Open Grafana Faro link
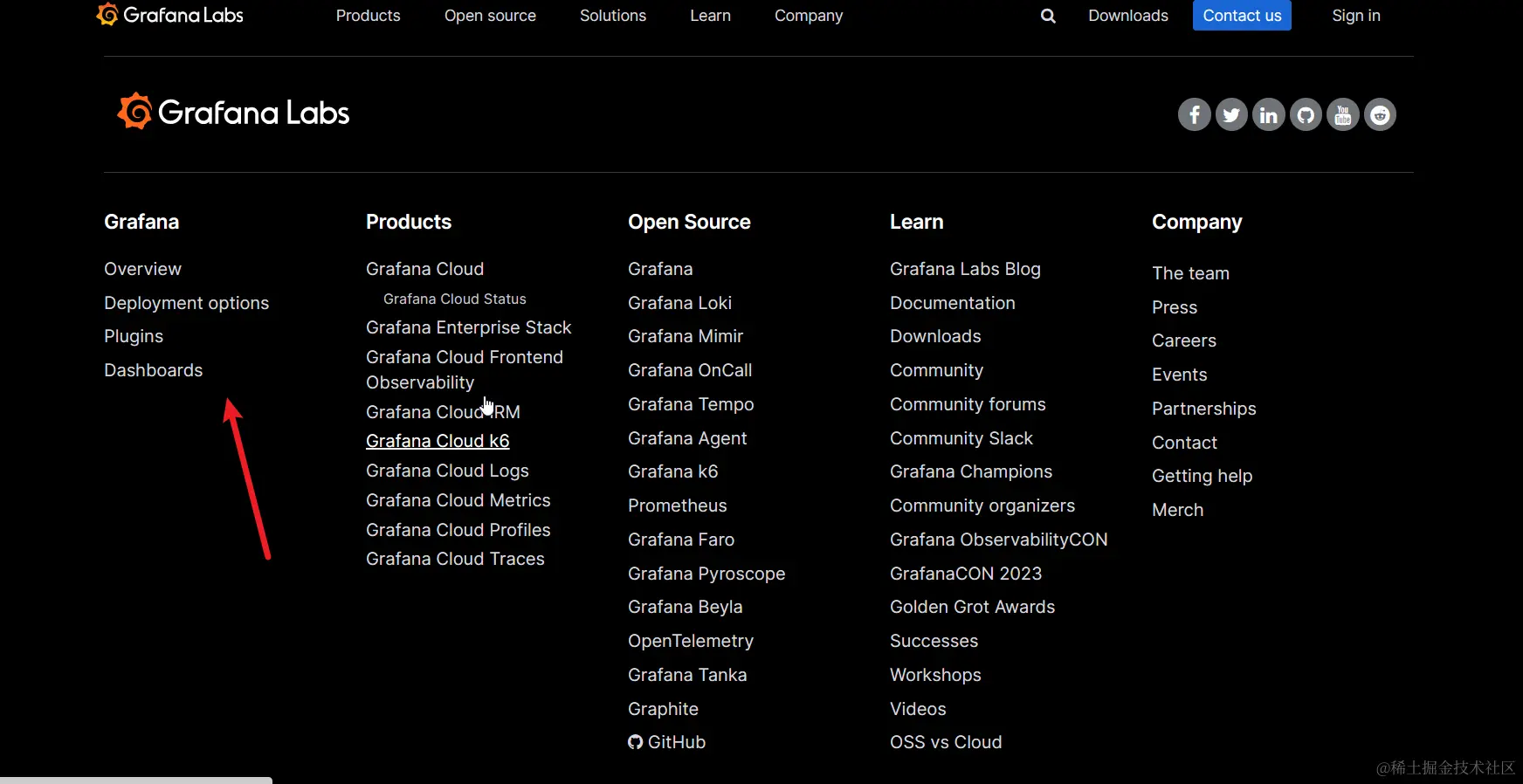 (x=681, y=540)
